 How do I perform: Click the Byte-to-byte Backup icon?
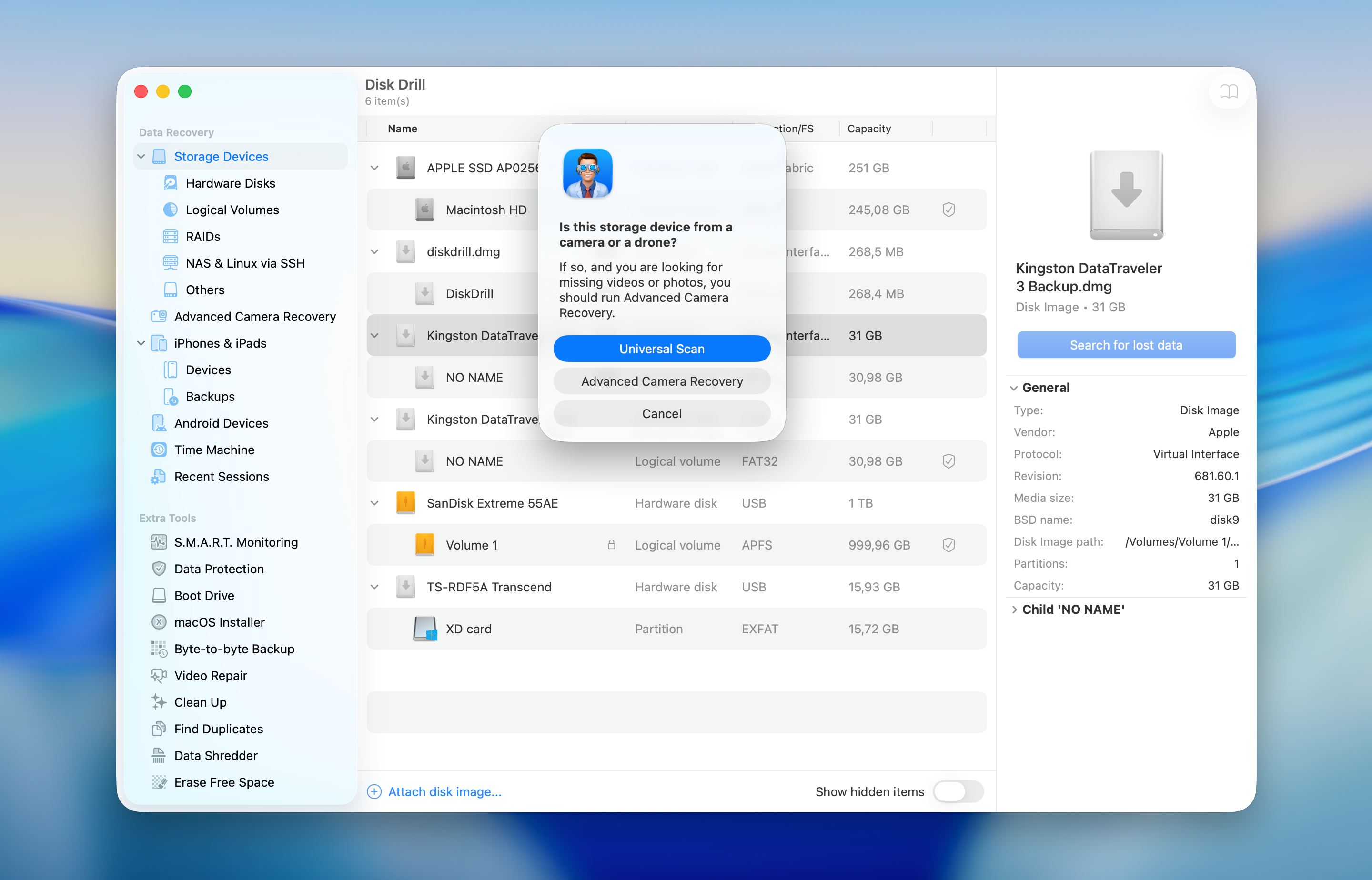tap(159, 649)
